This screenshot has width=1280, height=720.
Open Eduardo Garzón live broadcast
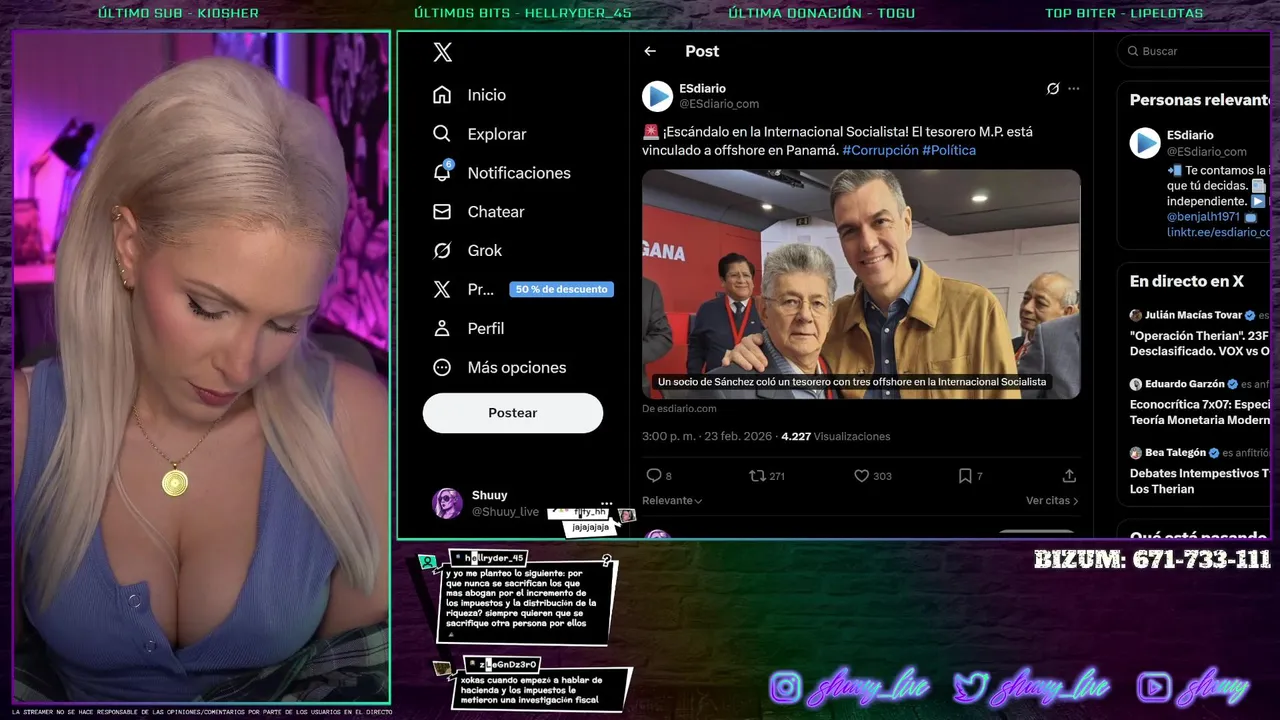pos(1199,402)
